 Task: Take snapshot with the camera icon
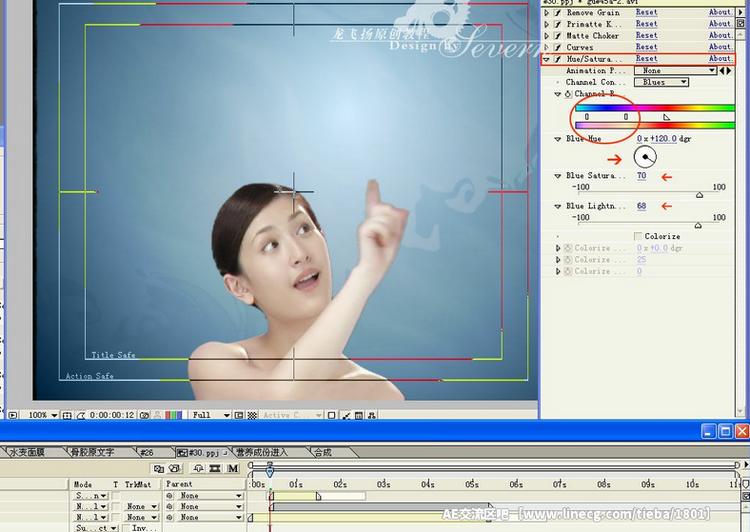click(144, 415)
